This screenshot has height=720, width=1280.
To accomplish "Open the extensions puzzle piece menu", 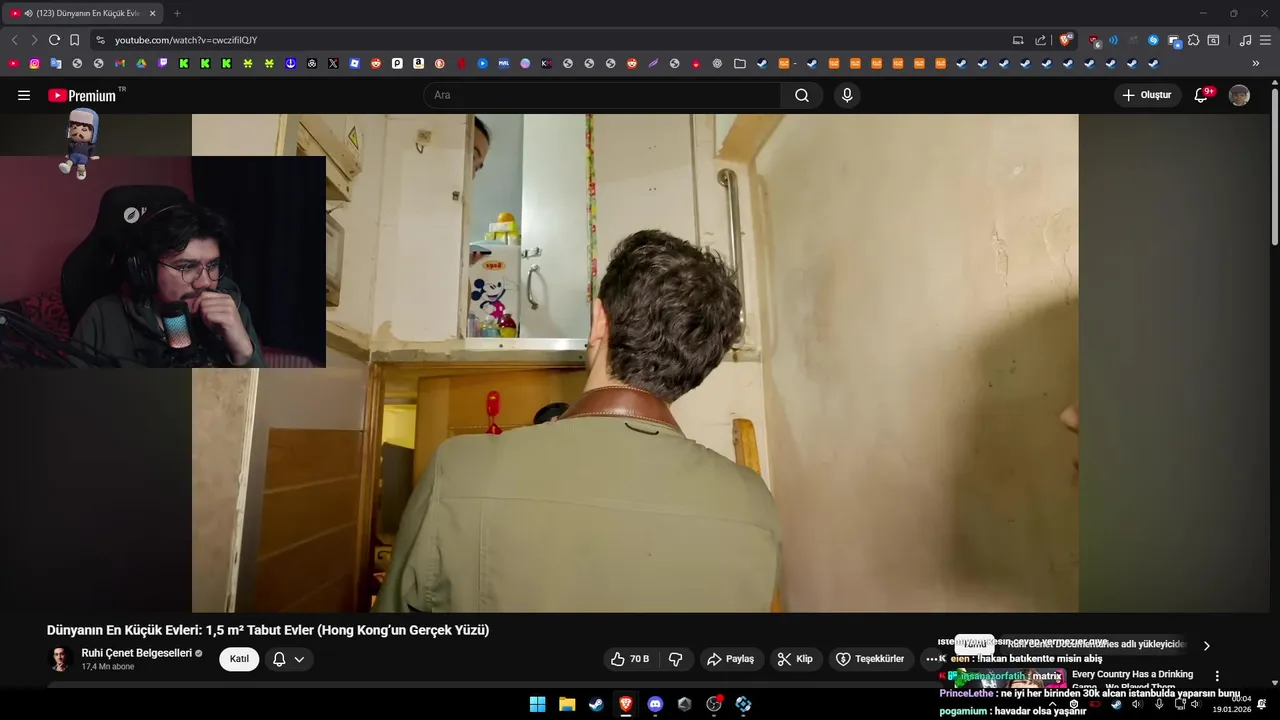I will [x=1193, y=40].
